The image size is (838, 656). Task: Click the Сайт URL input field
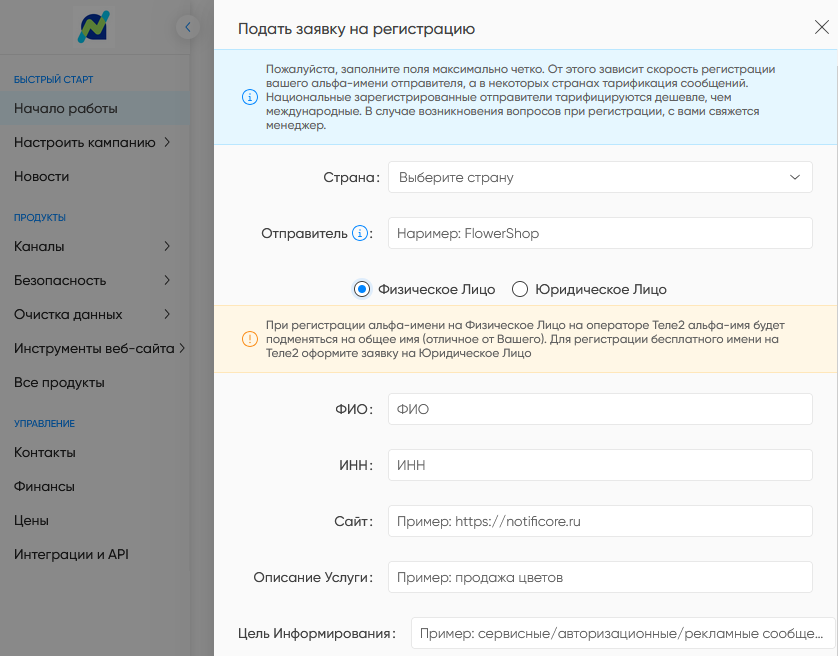click(x=600, y=521)
